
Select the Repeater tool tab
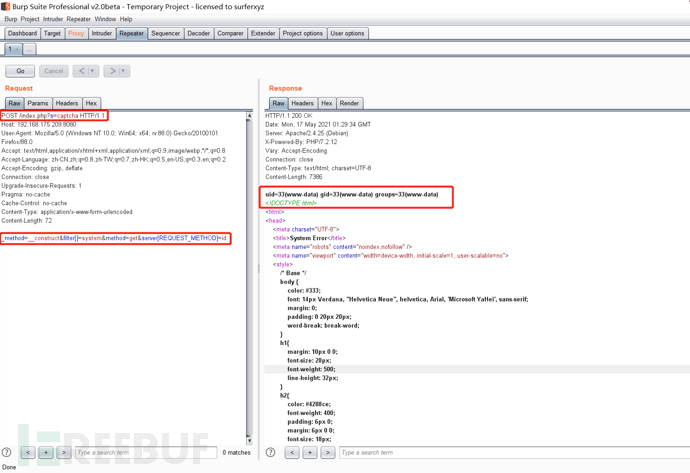(x=132, y=33)
